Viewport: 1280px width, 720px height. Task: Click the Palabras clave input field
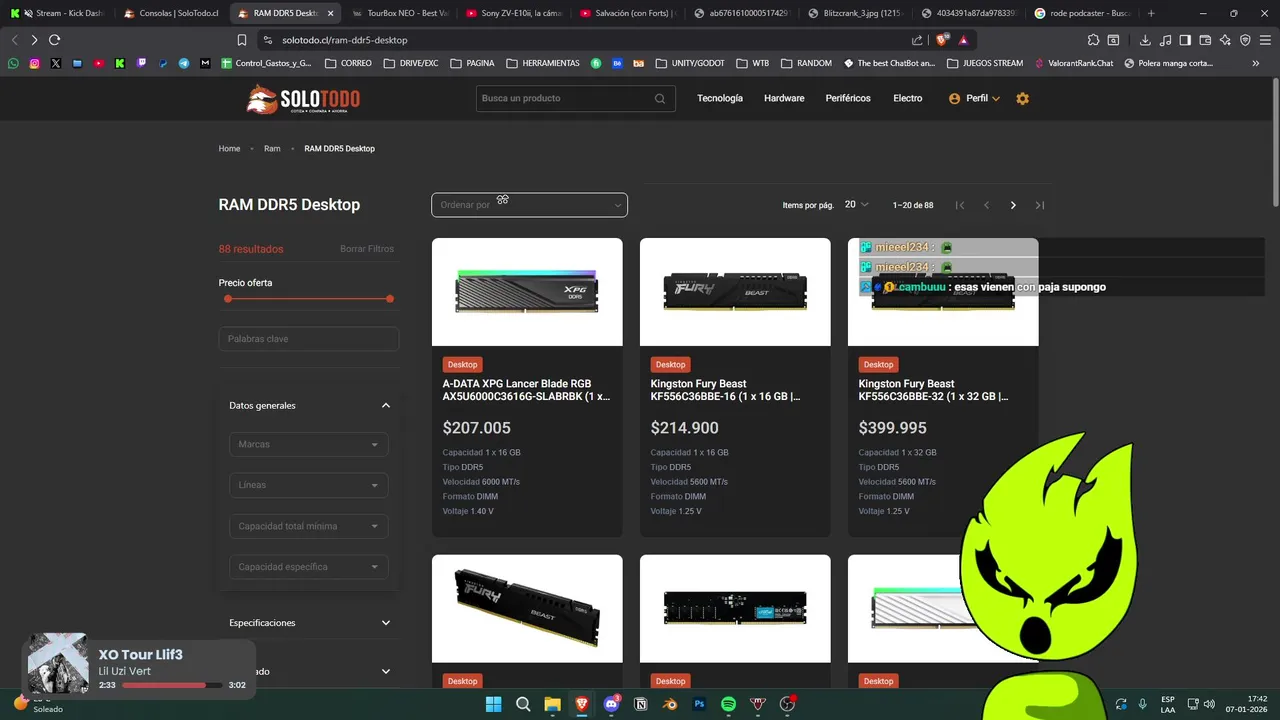coord(309,339)
